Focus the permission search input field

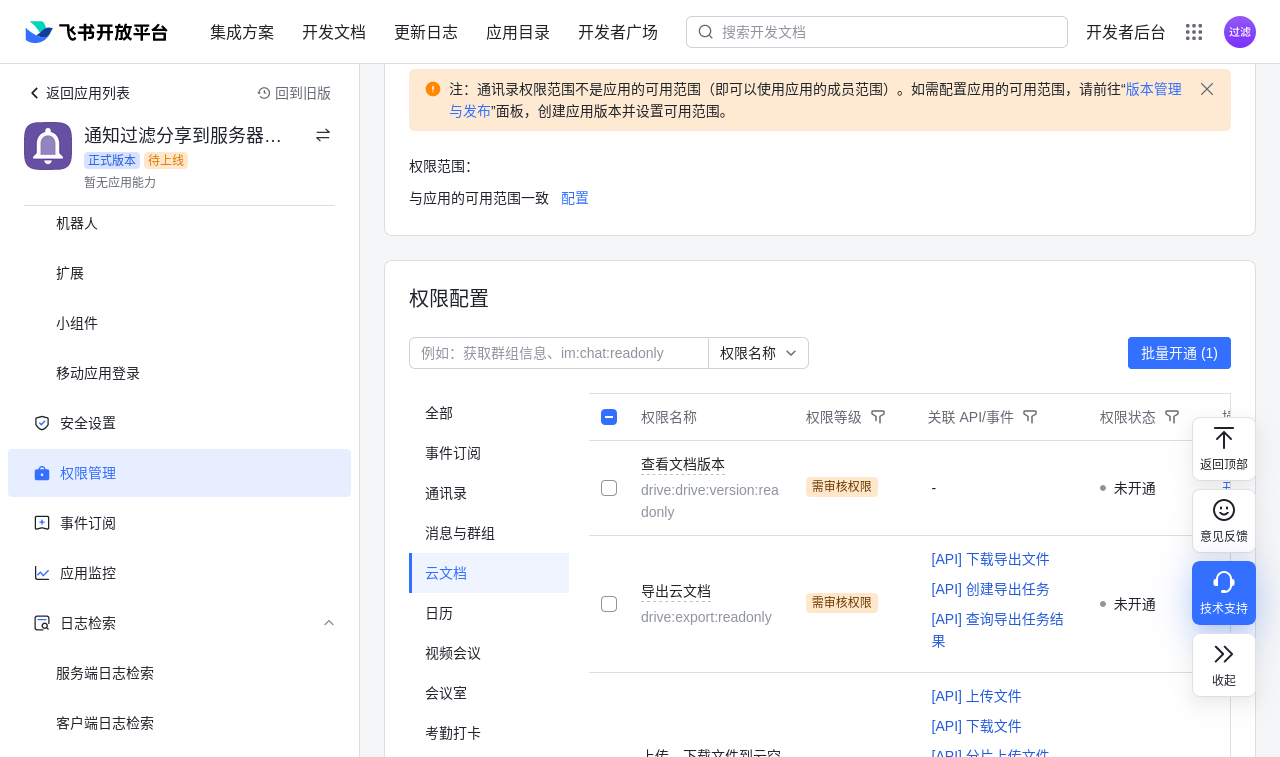[559, 353]
